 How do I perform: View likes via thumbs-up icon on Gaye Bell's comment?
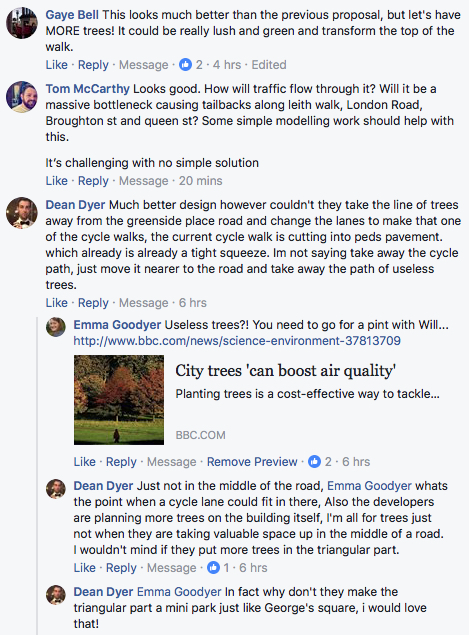coord(185,65)
